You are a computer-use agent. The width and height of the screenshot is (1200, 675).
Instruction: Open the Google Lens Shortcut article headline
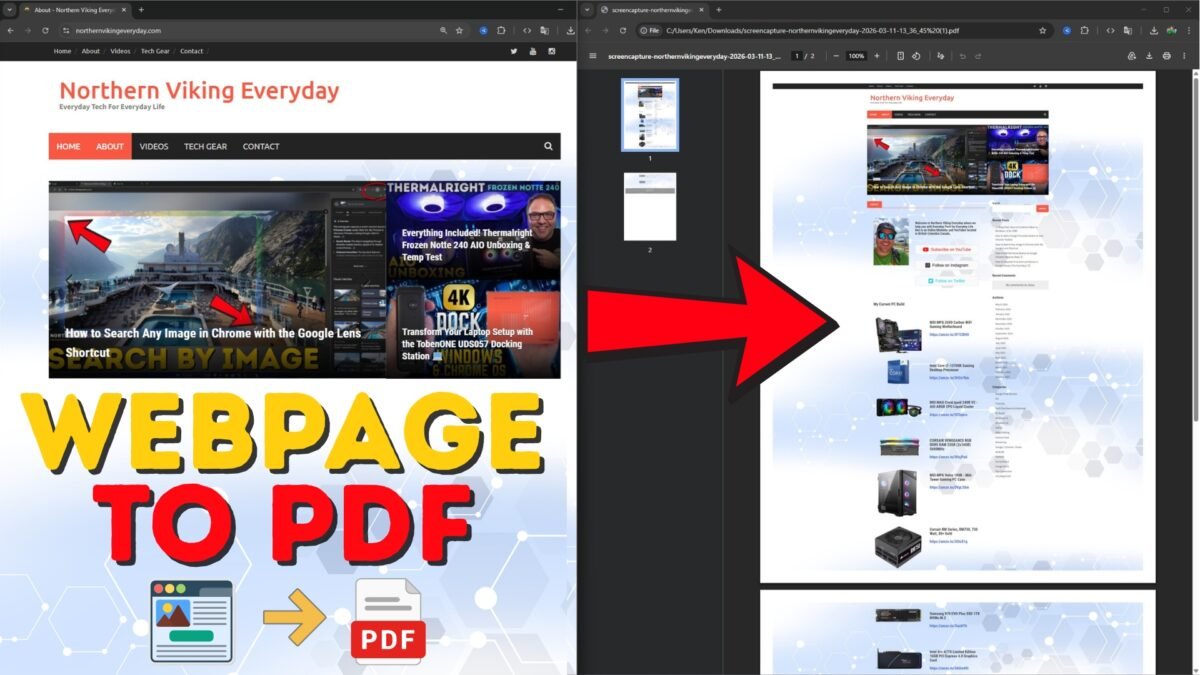coord(213,342)
